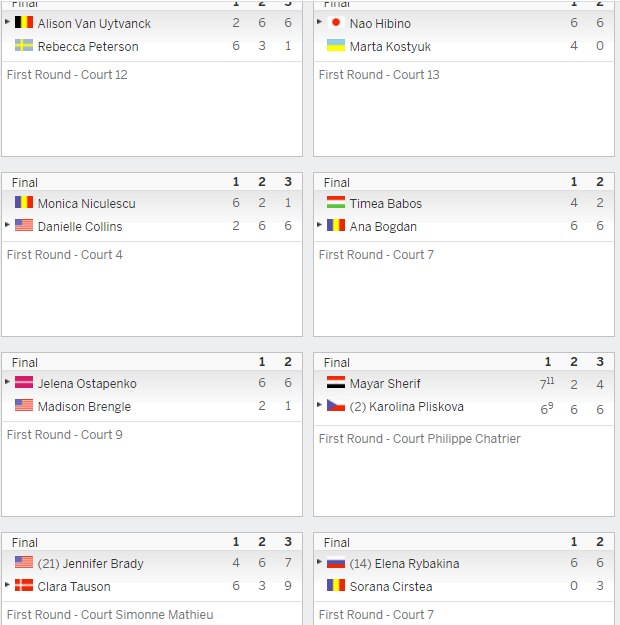
Task: Click the Hungary flag beside Timea Babos
Action: 336,202
